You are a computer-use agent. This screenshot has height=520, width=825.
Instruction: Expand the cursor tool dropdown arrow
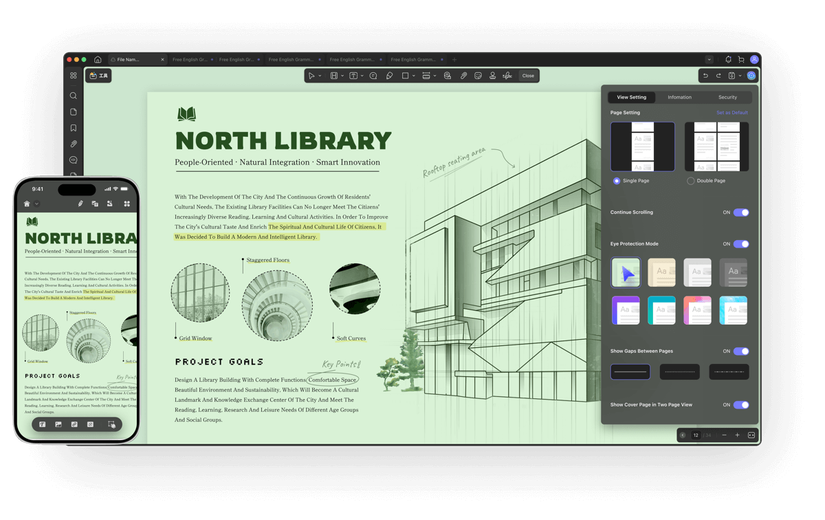(320, 76)
